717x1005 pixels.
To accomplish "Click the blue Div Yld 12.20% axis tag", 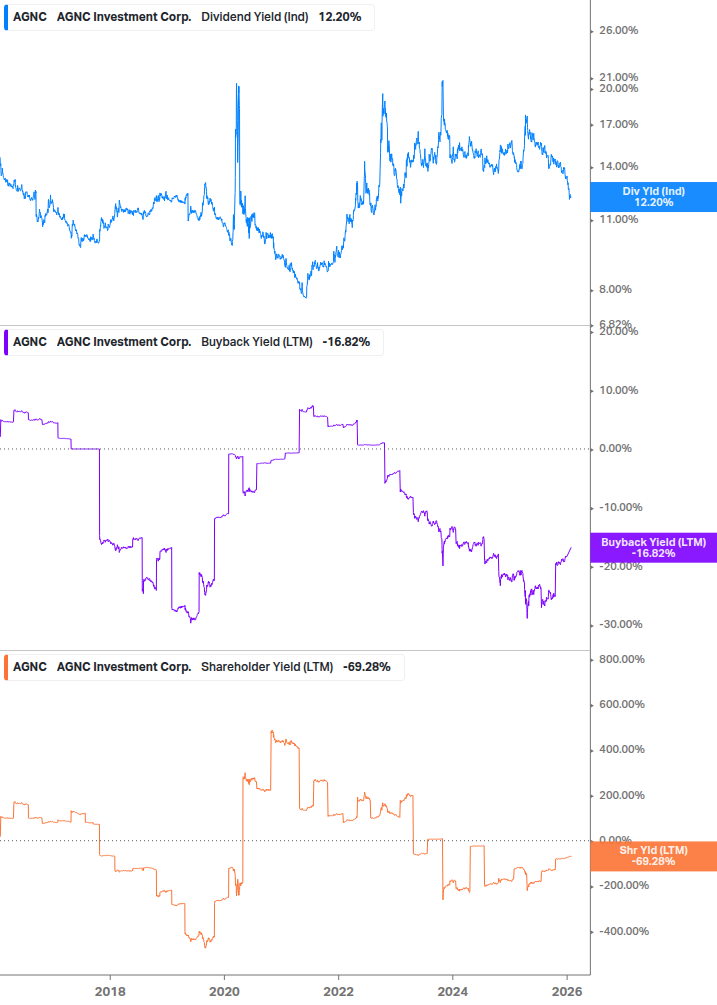I will pos(653,196).
